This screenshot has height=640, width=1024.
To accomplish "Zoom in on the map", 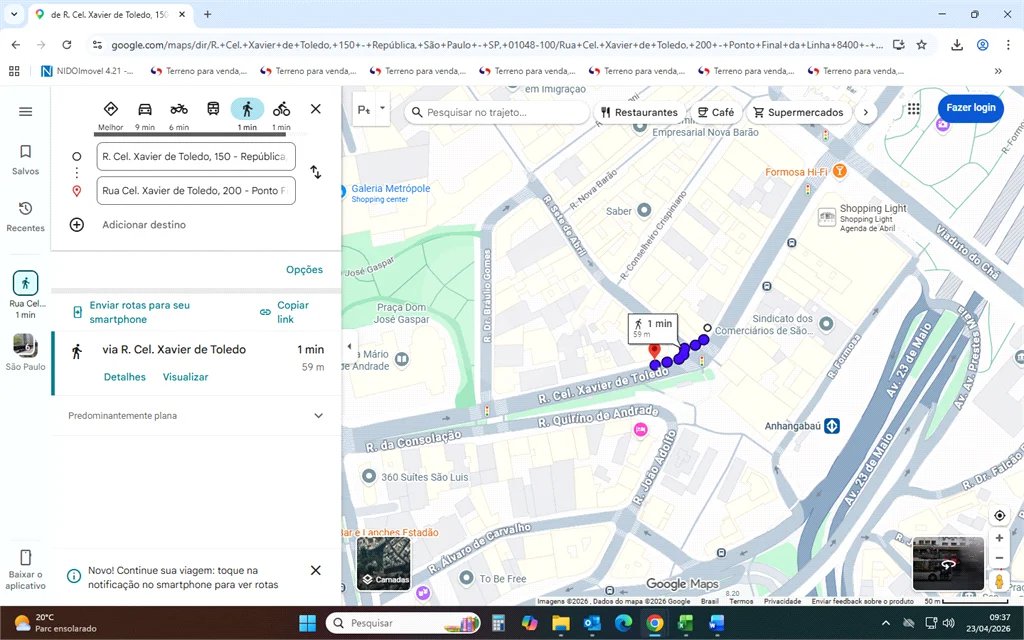I will click(999, 538).
